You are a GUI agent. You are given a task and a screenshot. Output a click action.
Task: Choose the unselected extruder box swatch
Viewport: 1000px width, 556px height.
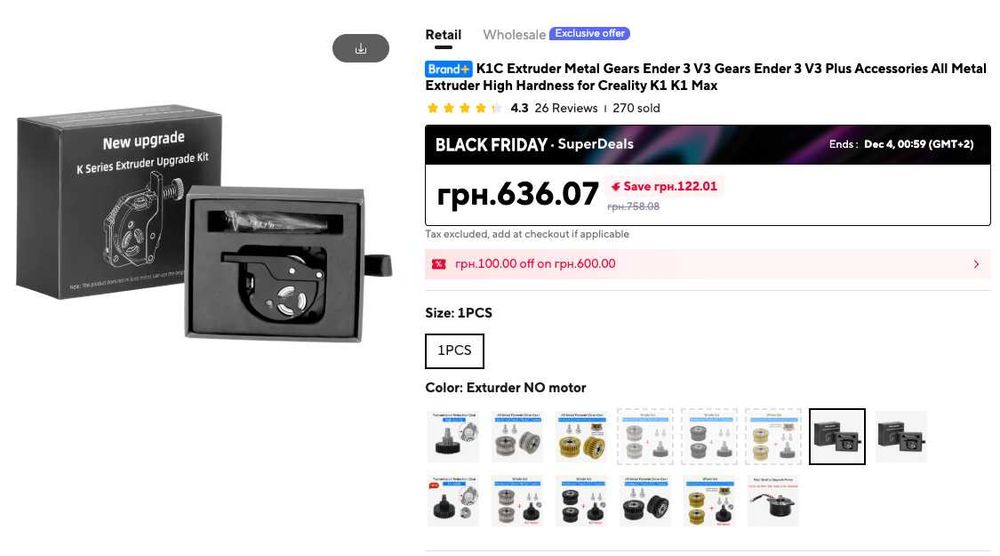pyautogui.click(x=901, y=437)
